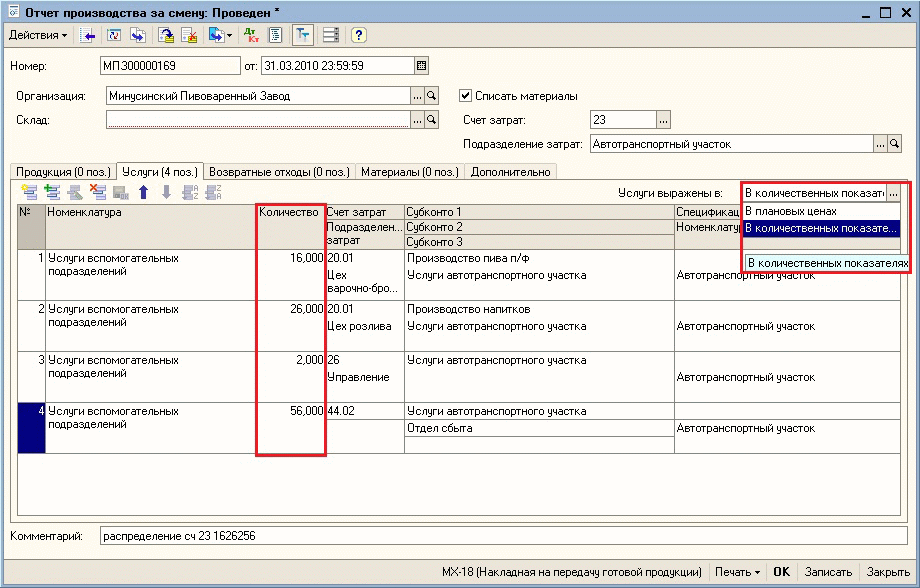Open the Печать dropdown menu
Viewport: 920px width, 588px height.
[737, 572]
